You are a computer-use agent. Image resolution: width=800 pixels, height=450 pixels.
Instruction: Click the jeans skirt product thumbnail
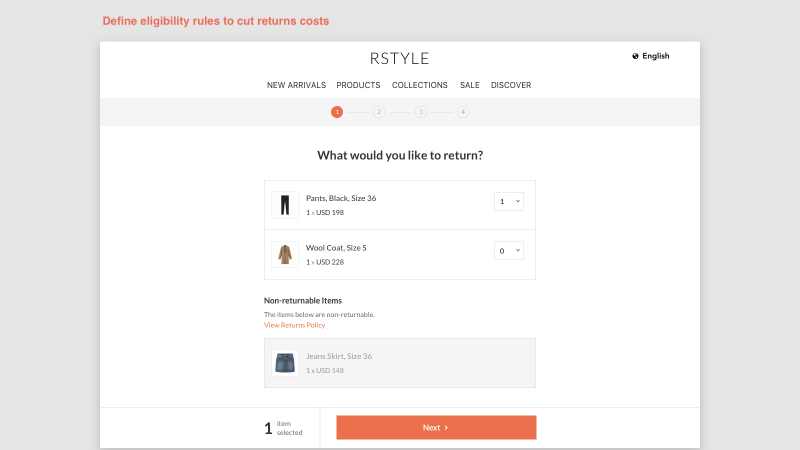click(285, 363)
